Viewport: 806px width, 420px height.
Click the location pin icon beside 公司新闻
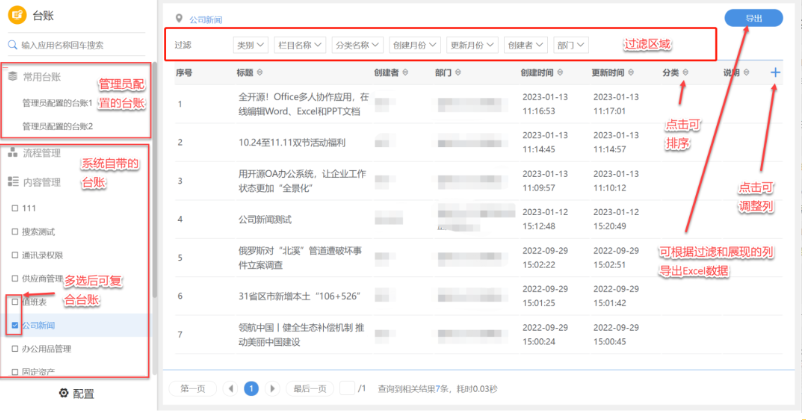click(179, 19)
